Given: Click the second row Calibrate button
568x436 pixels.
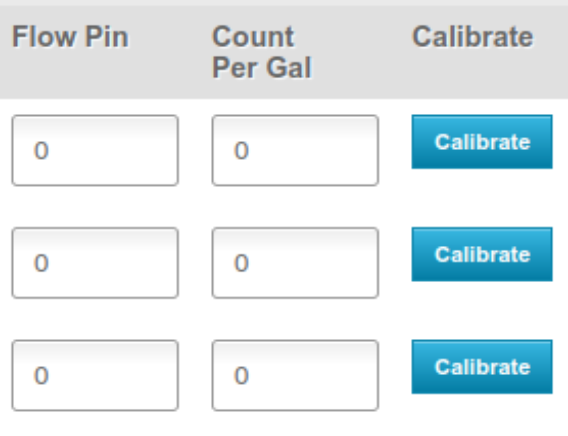Looking at the screenshot, I should [x=482, y=254].
